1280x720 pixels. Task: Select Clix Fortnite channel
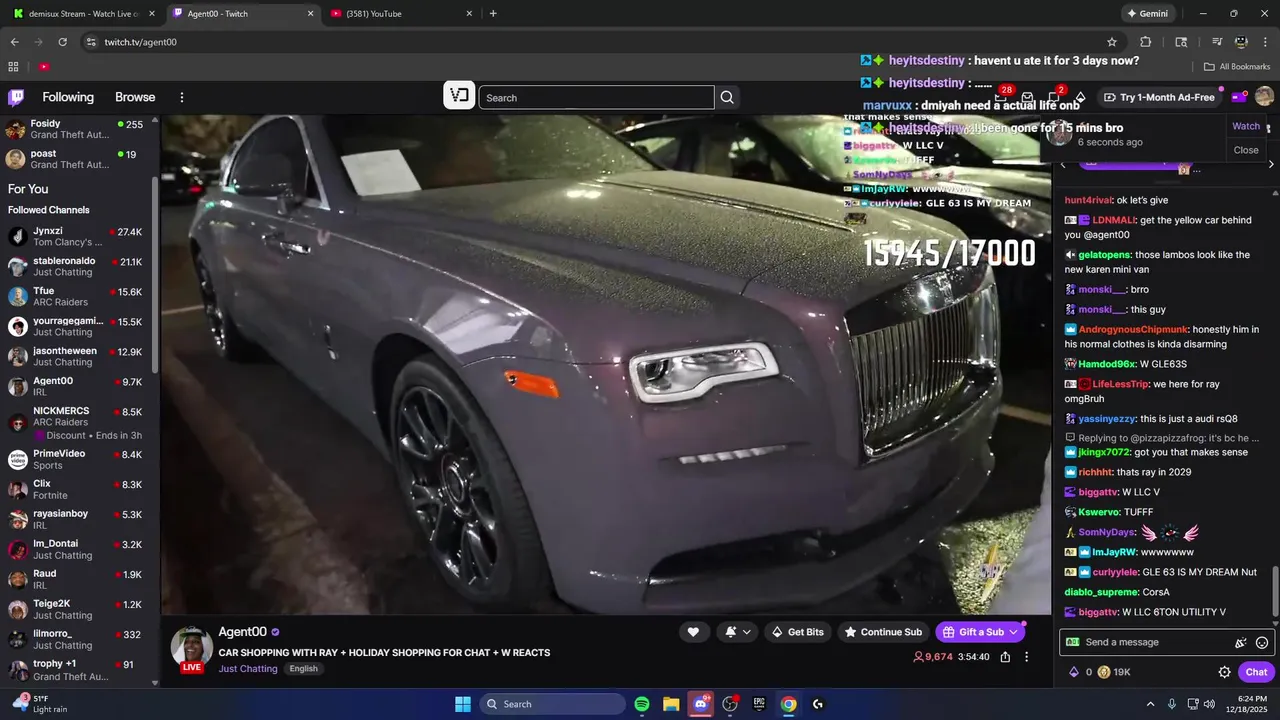tap(76, 489)
